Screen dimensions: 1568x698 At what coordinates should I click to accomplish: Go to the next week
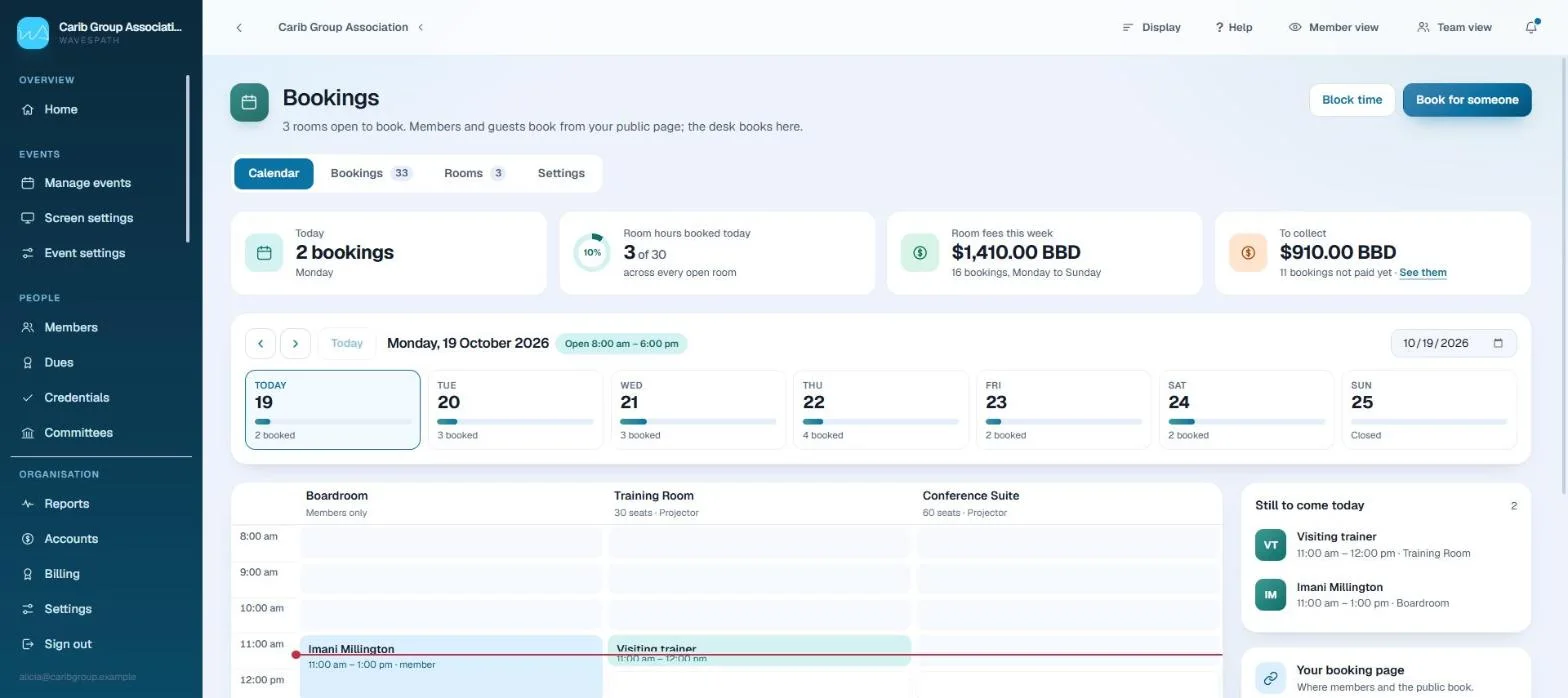click(295, 343)
